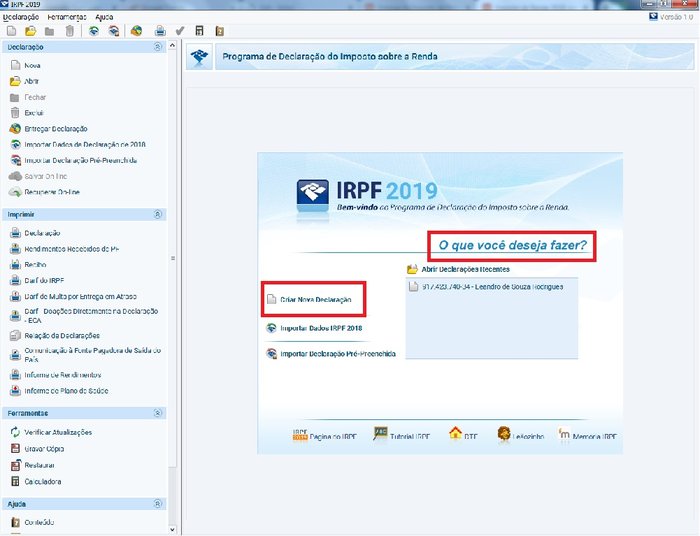
Task: Click the calculator toolbar icon
Action: pyautogui.click(x=200, y=31)
